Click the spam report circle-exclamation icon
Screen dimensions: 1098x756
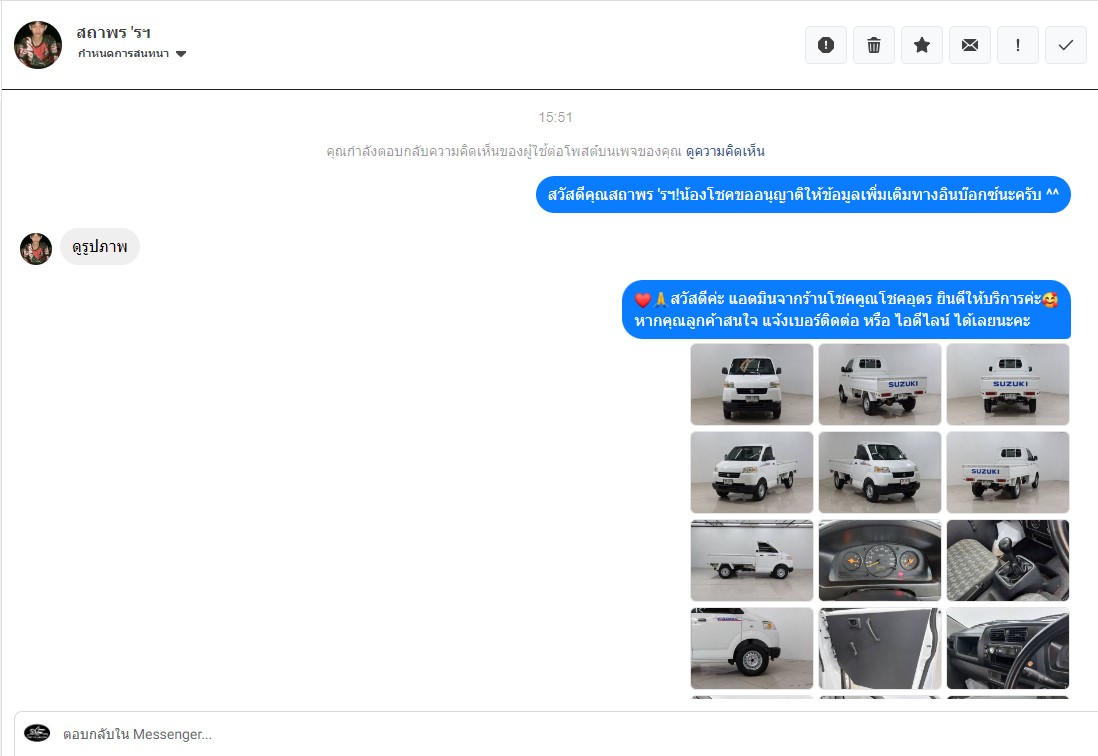pos(826,45)
